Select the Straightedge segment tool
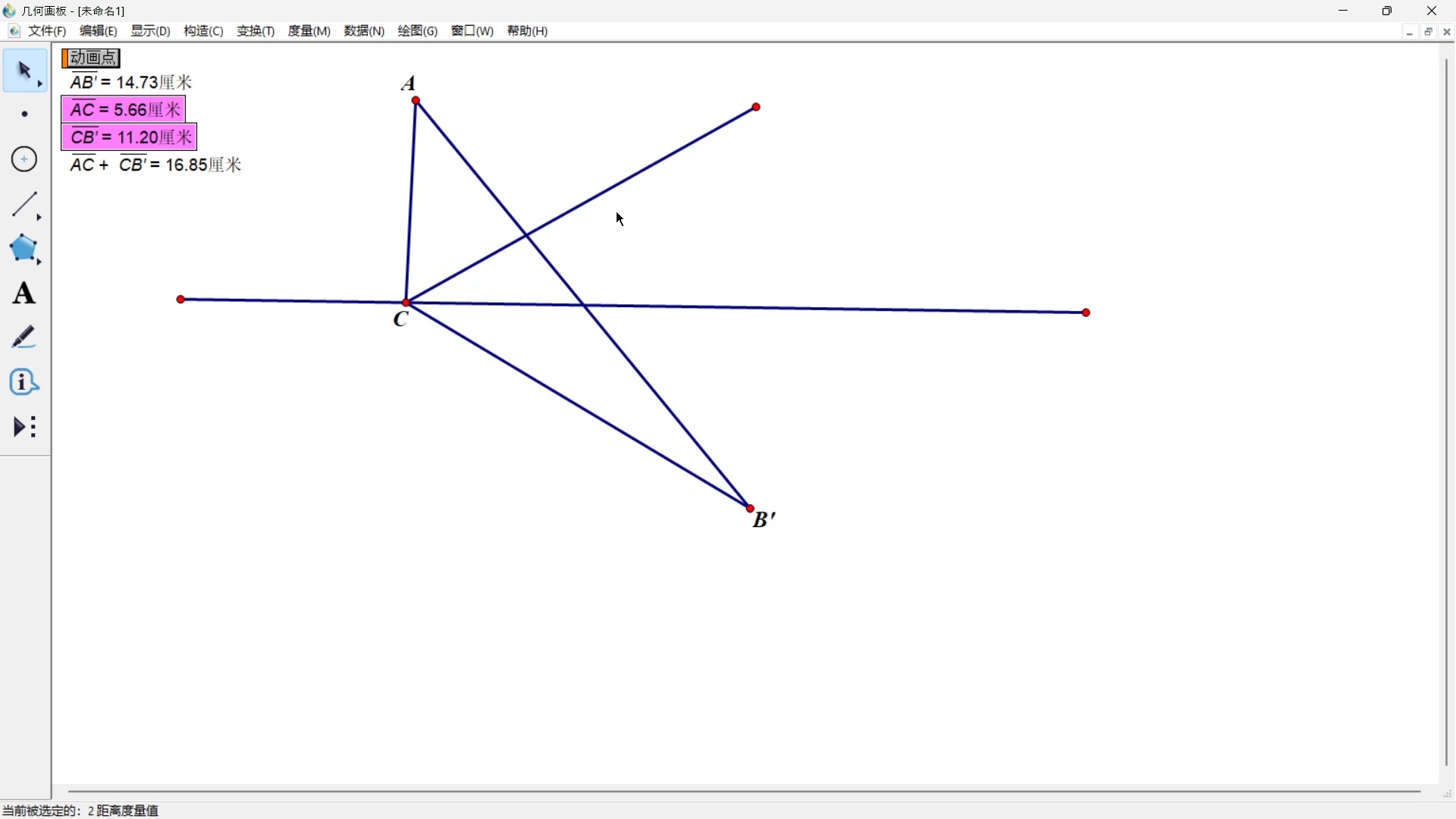Image resolution: width=1456 pixels, height=819 pixels. 25,205
